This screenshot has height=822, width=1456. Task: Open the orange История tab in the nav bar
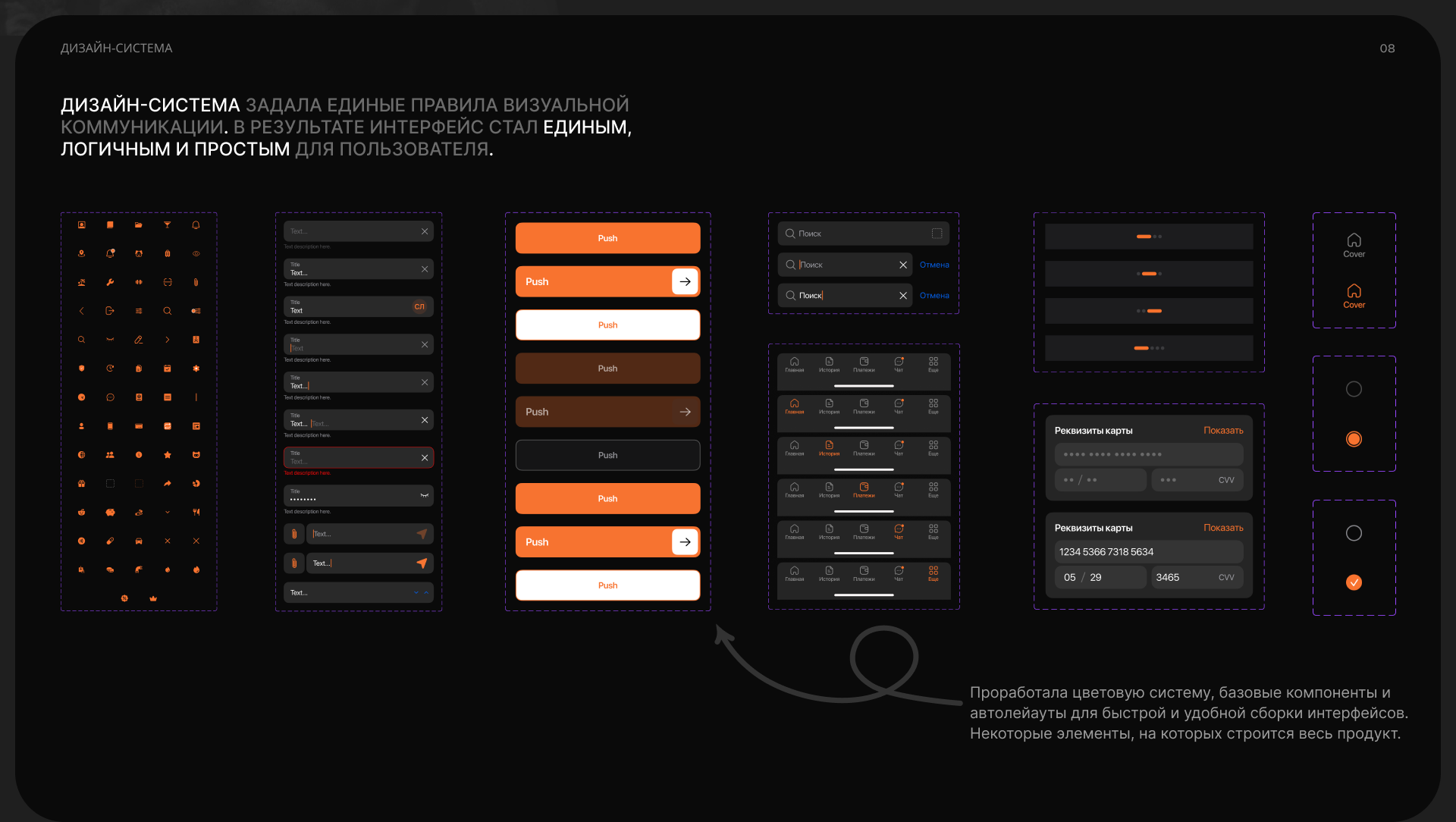pos(829,448)
